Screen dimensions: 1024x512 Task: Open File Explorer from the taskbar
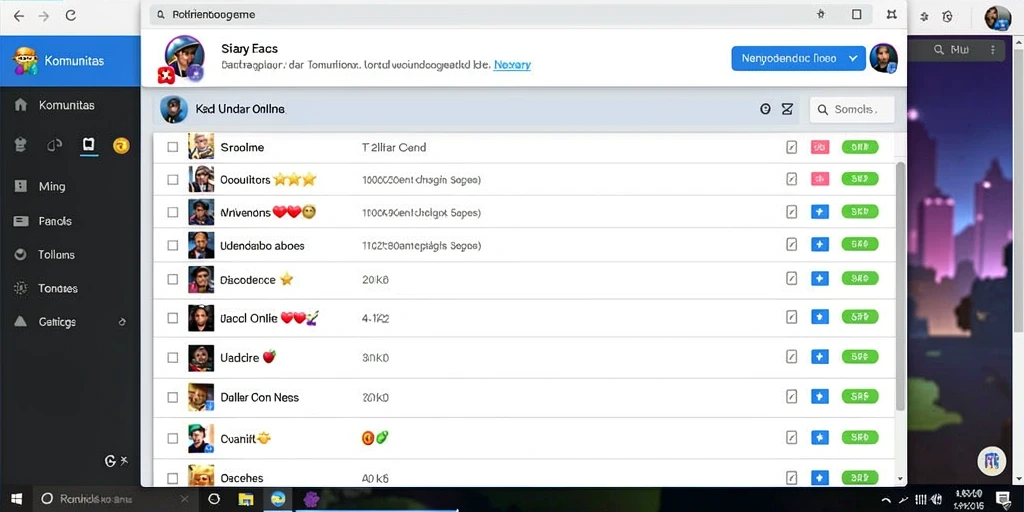[x=246, y=500]
